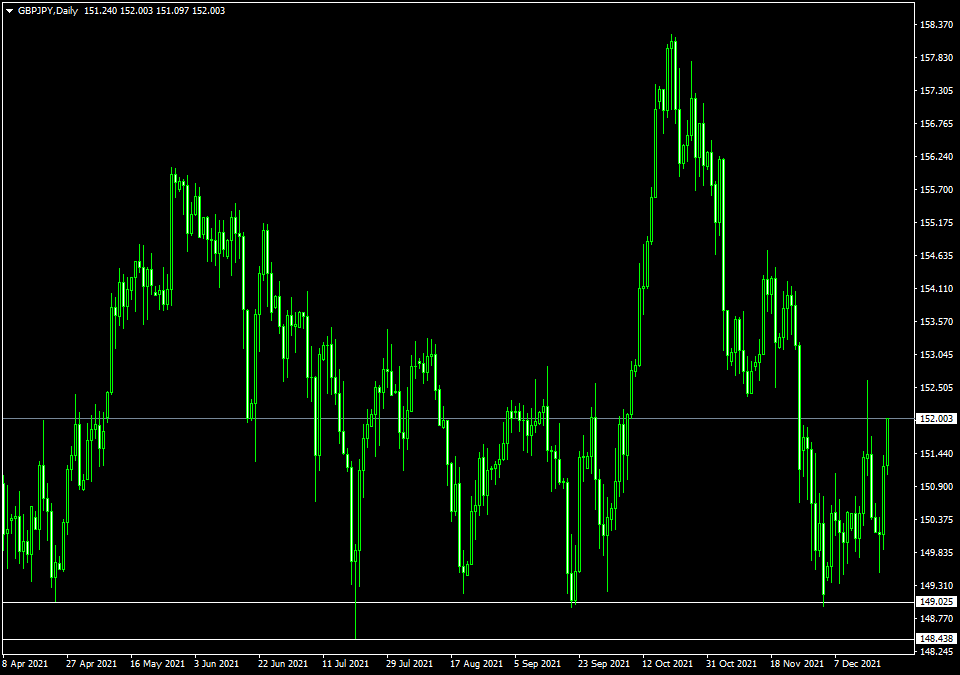The image size is (960, 675).
Task: Click the 12 Oct 2021 date label
Action: pyautogui.click(x=667, y=663)
